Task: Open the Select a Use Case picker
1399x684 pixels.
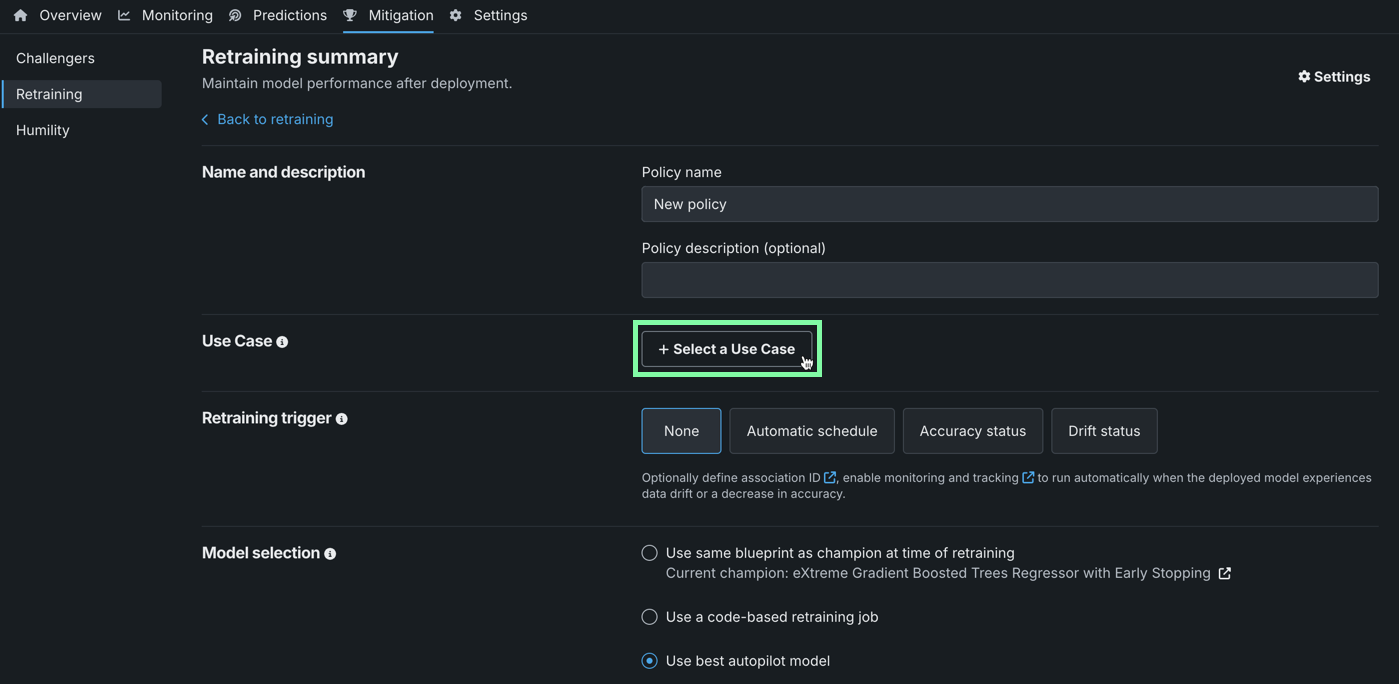Action: pyautogui.click(x=727, y=349)
